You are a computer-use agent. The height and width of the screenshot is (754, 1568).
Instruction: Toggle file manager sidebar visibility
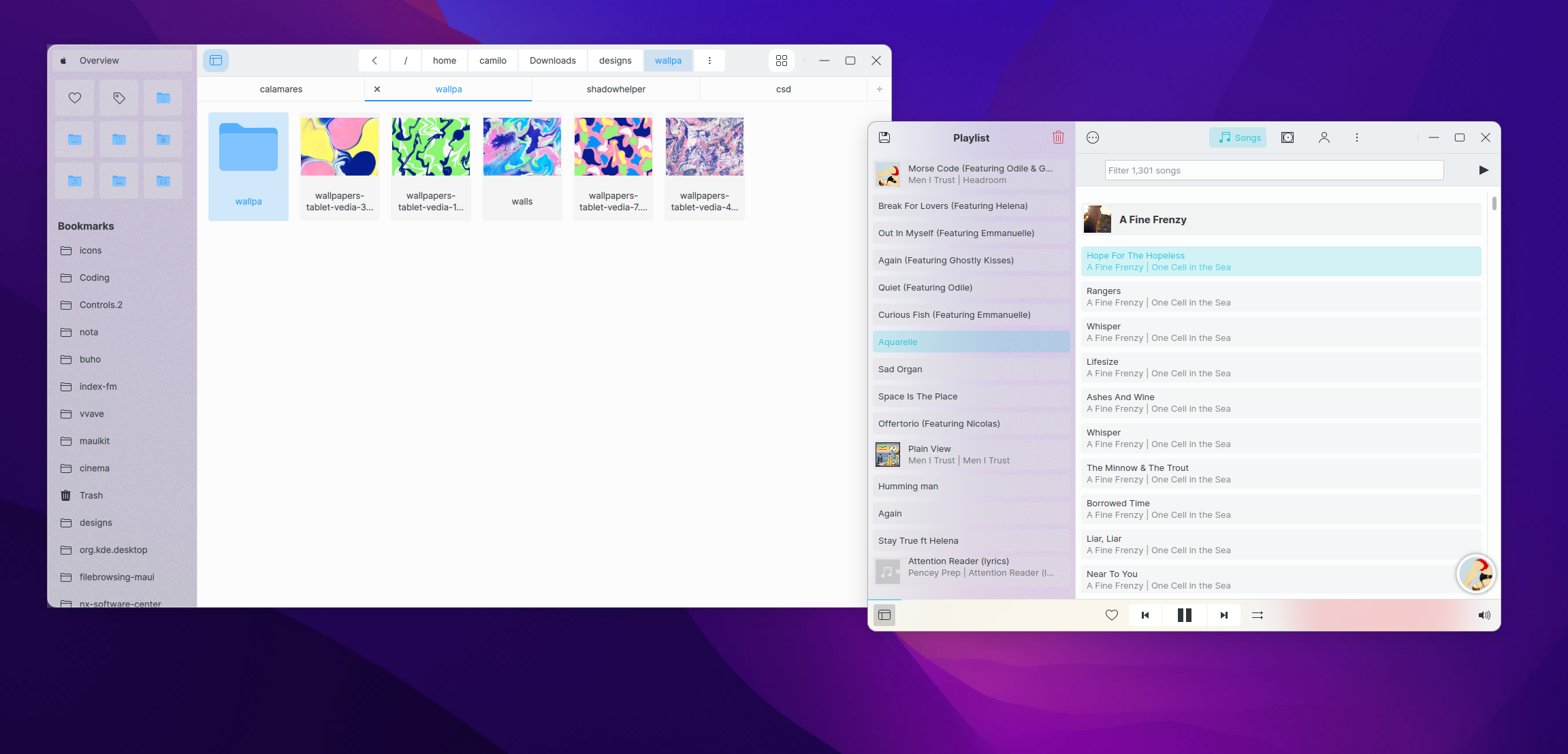click(216, 61)
